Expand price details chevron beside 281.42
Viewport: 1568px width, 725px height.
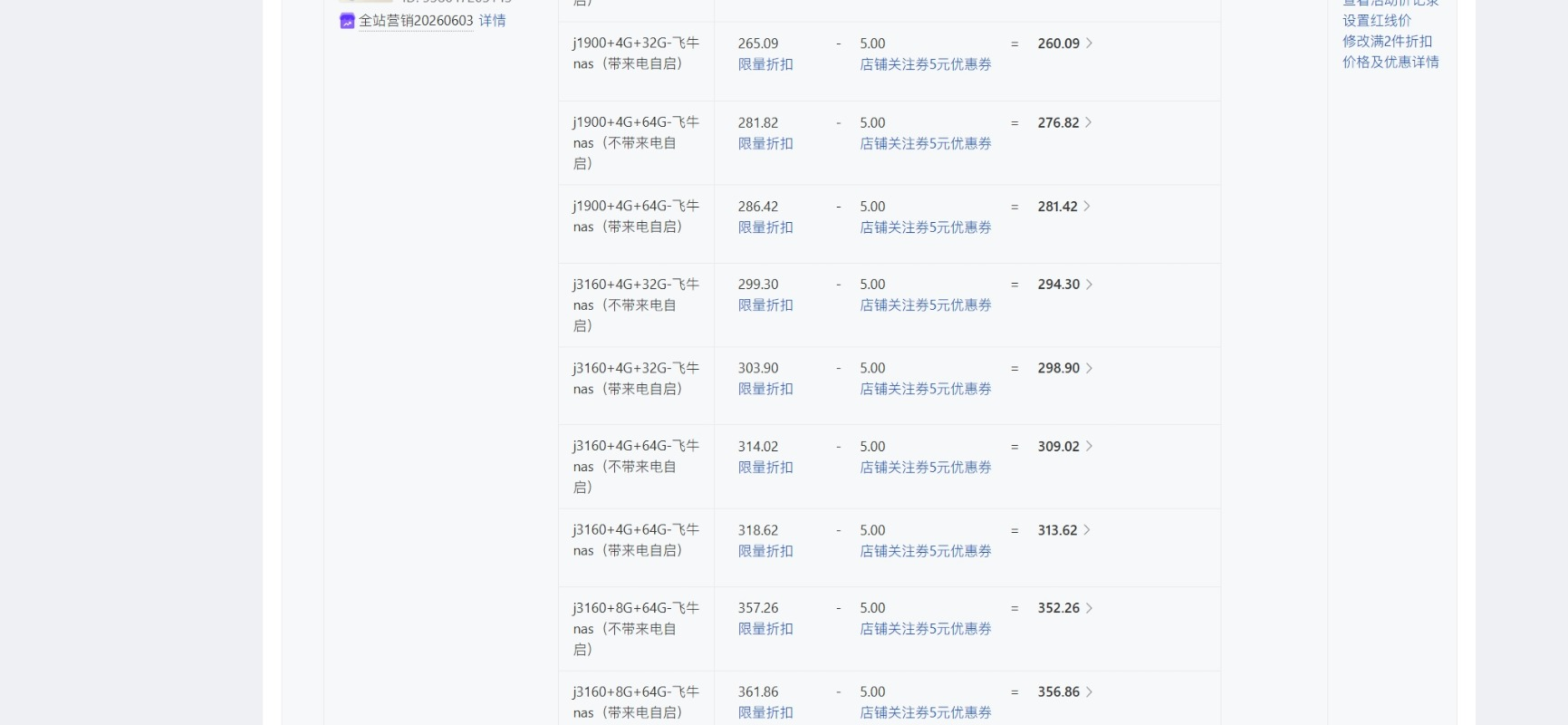[1087, 207]
